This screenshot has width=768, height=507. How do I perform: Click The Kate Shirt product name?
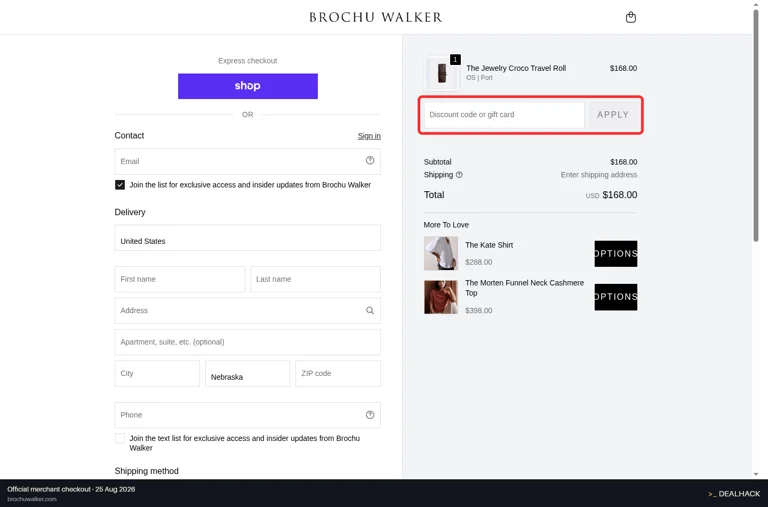(x=489, y=245)
